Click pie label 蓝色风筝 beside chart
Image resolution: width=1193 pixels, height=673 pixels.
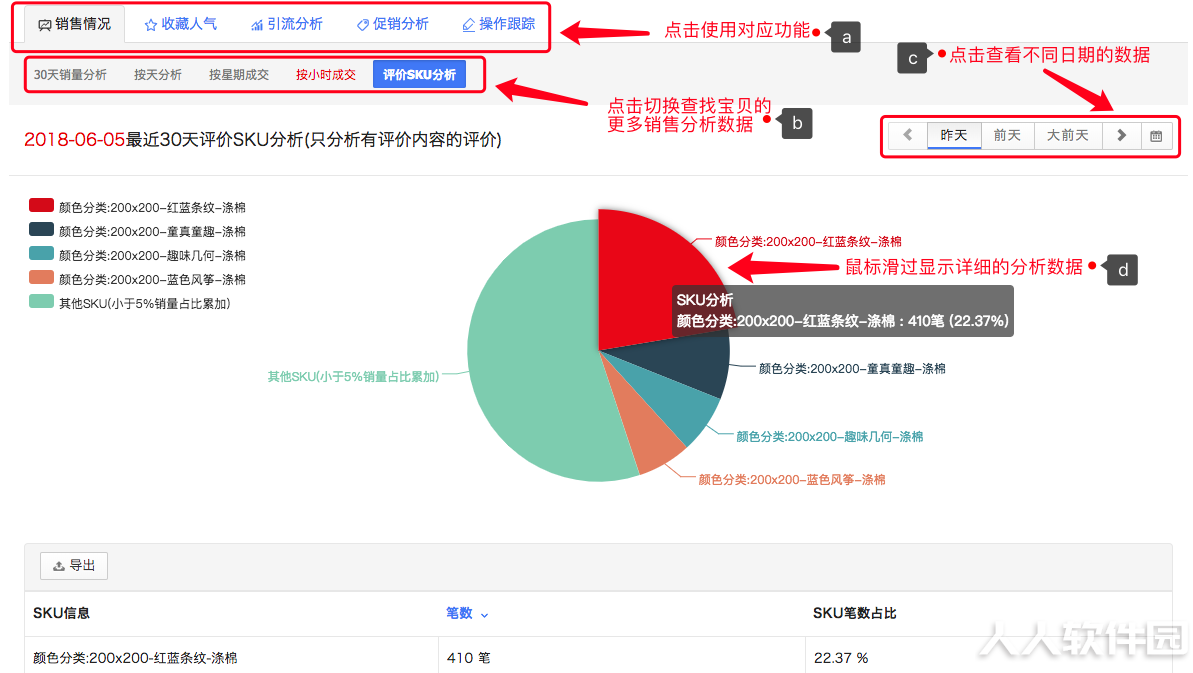(x=792, y=480)
